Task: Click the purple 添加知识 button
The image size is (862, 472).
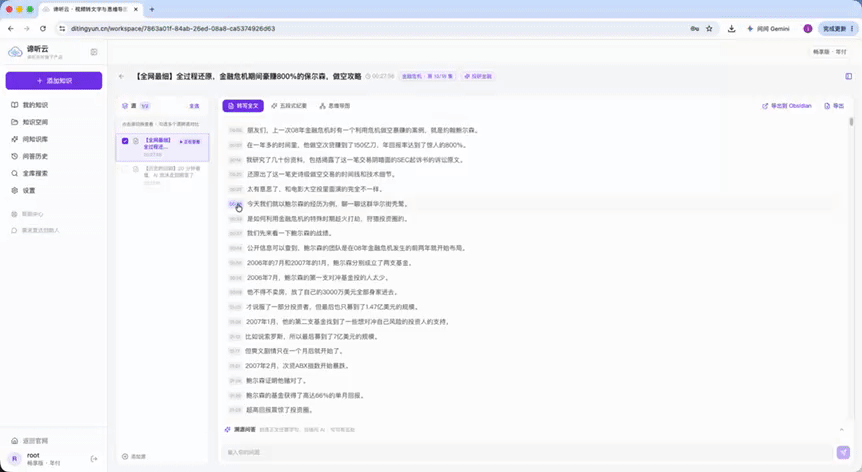Action: 54,81
